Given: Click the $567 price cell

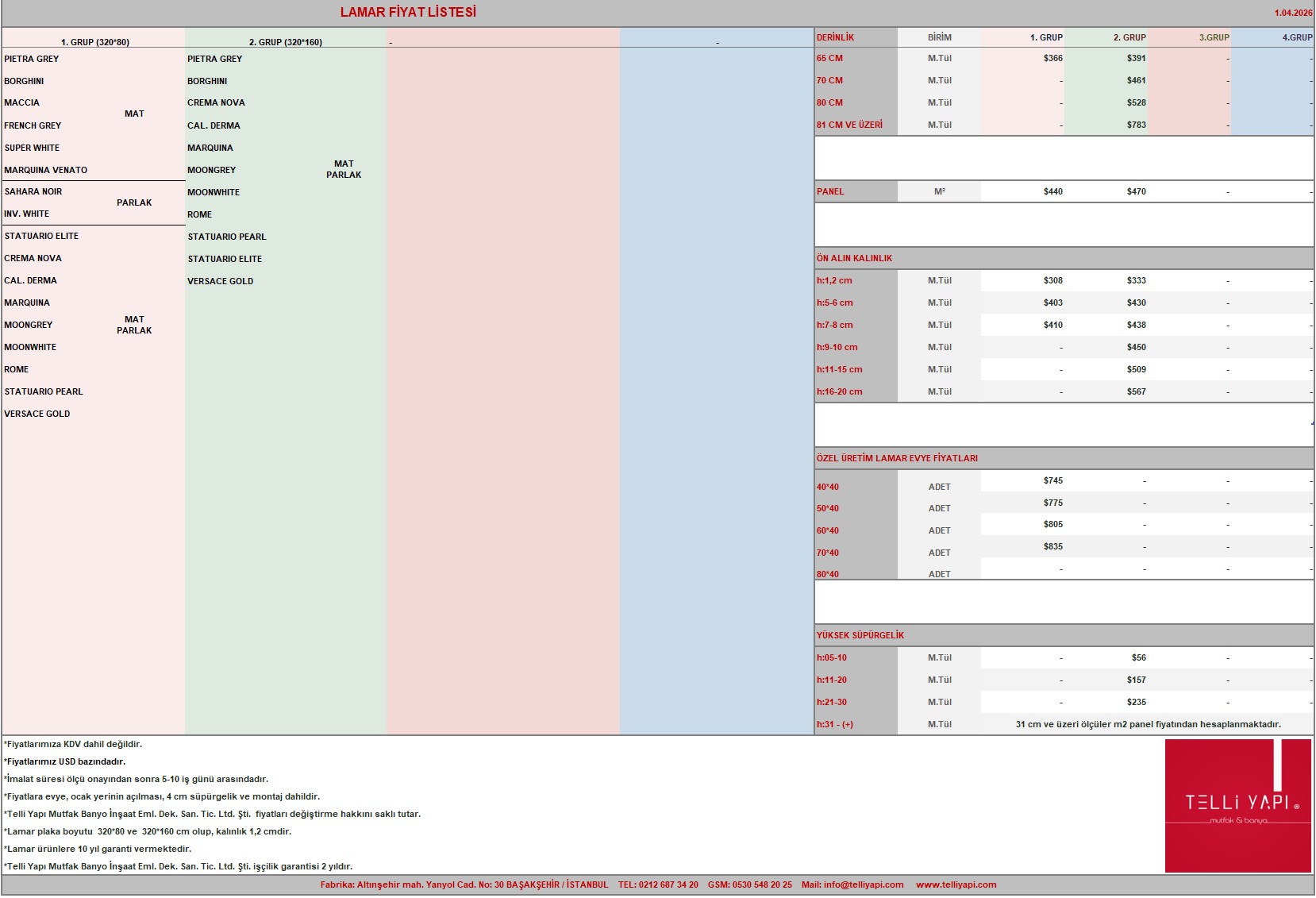Looking at the screenshot, I should pyautogui.click(x=1137, y=391).
